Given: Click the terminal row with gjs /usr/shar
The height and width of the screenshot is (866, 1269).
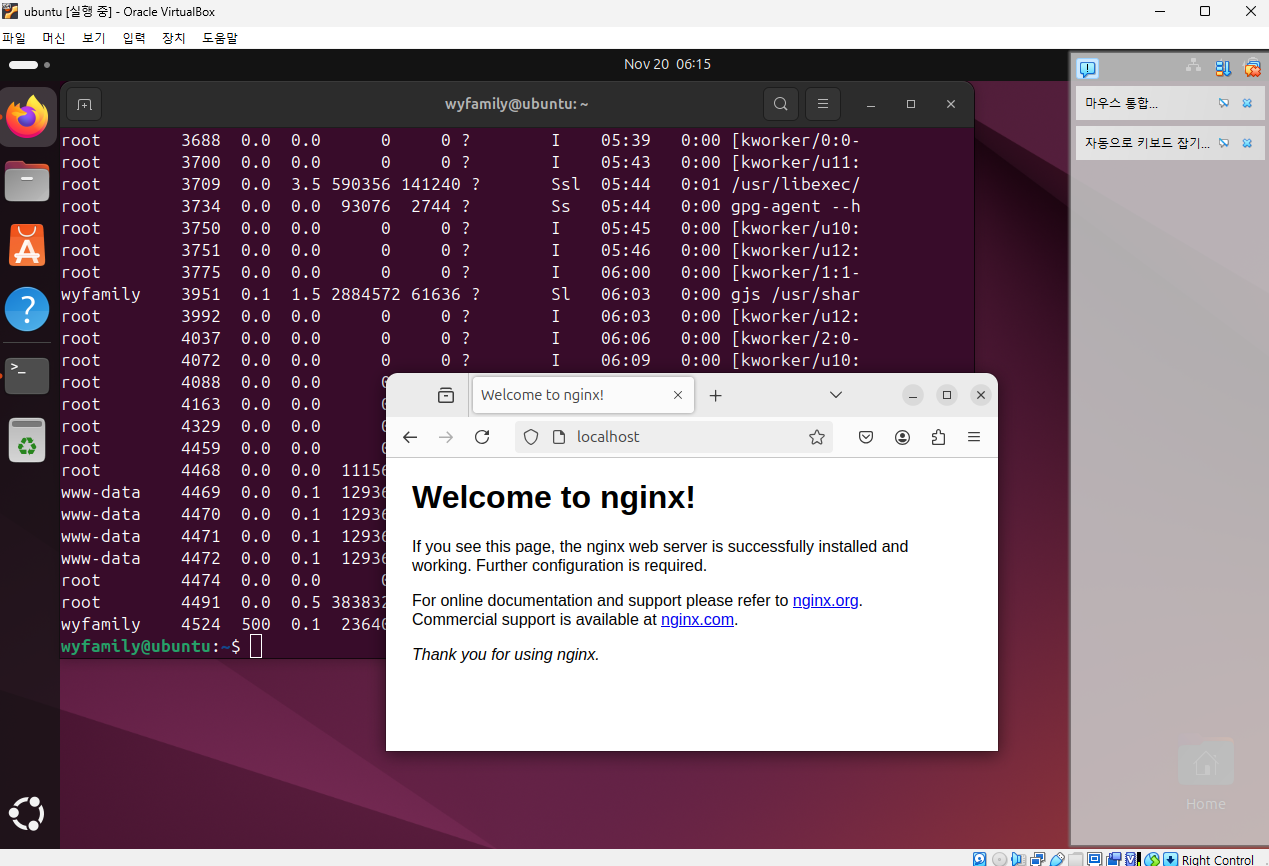Looking at the screenshot, I should tap(461, 294).
